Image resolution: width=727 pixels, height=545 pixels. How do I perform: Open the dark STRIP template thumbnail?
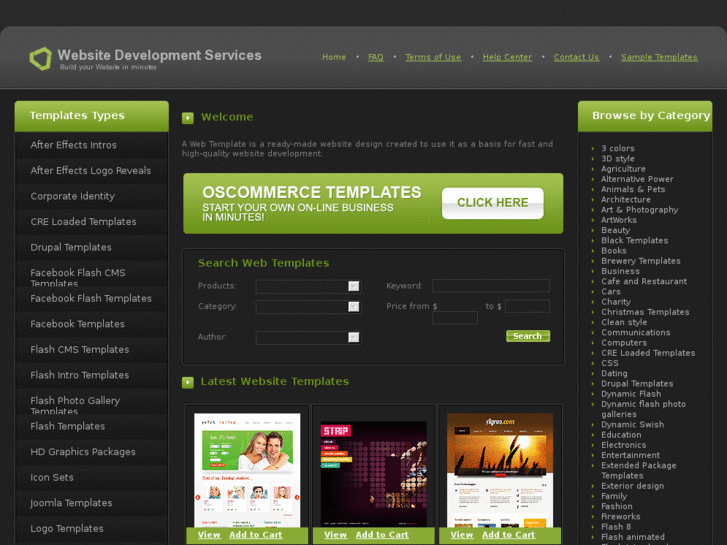pos(373,474)
